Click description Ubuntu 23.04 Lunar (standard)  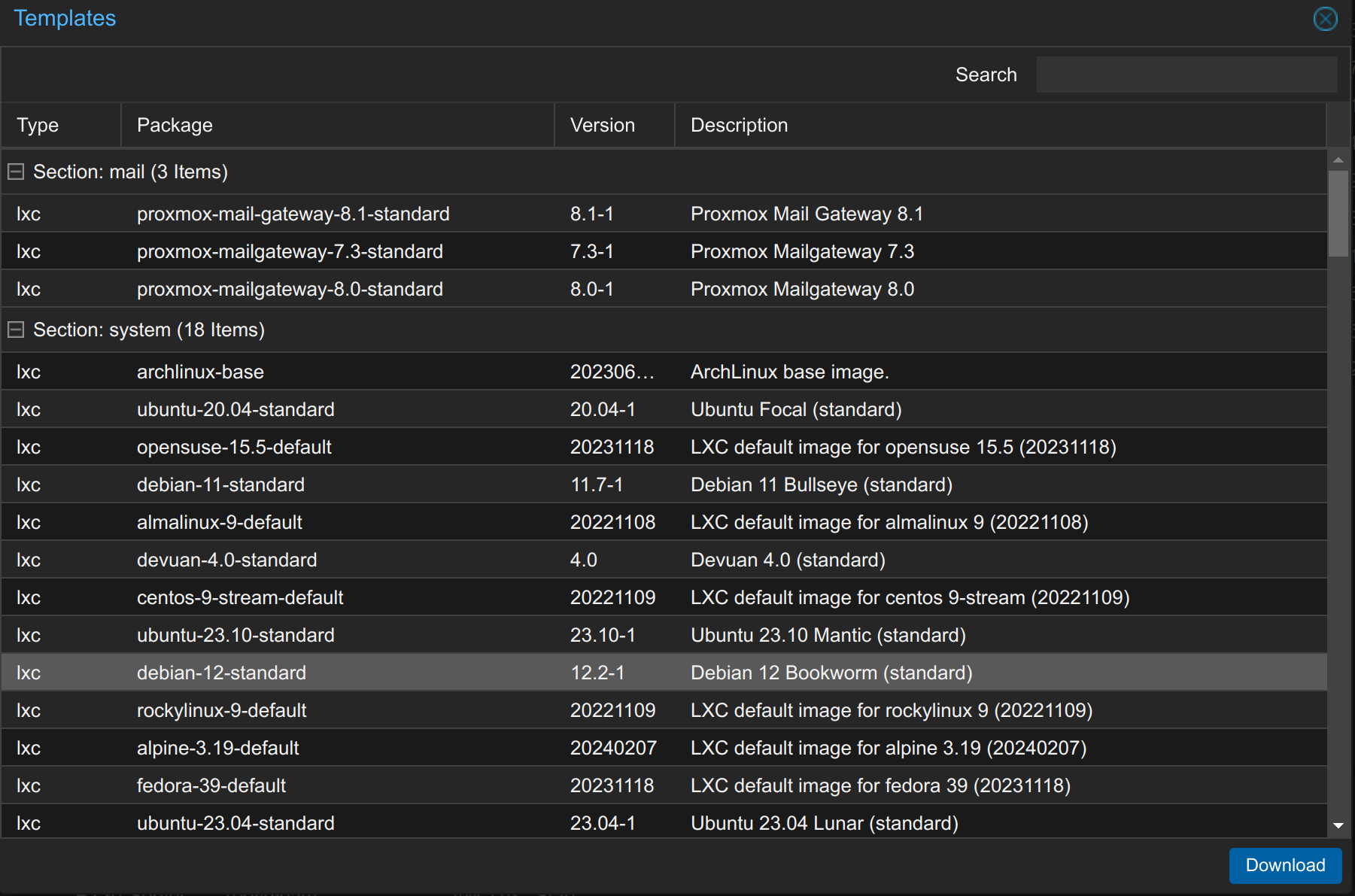point(825,823)
